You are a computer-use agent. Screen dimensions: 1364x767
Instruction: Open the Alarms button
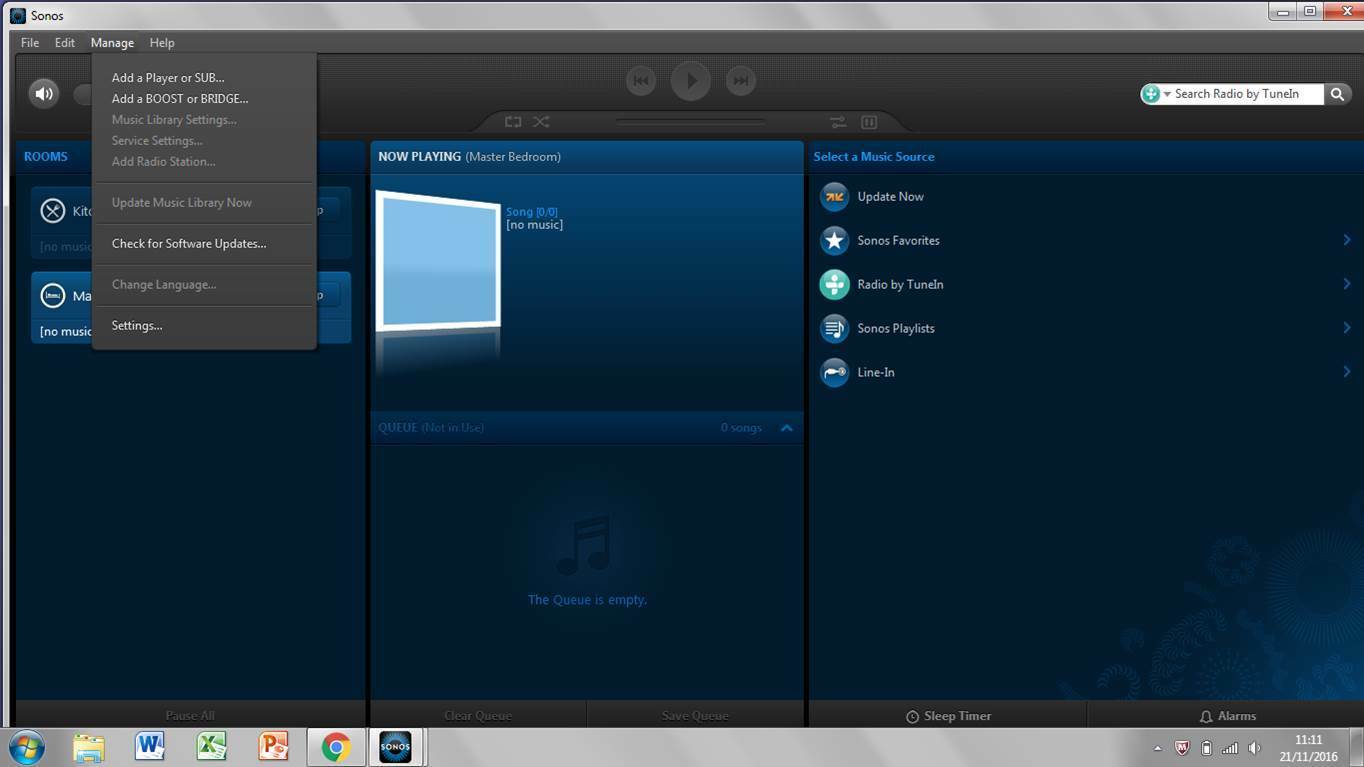[1226, 716]
